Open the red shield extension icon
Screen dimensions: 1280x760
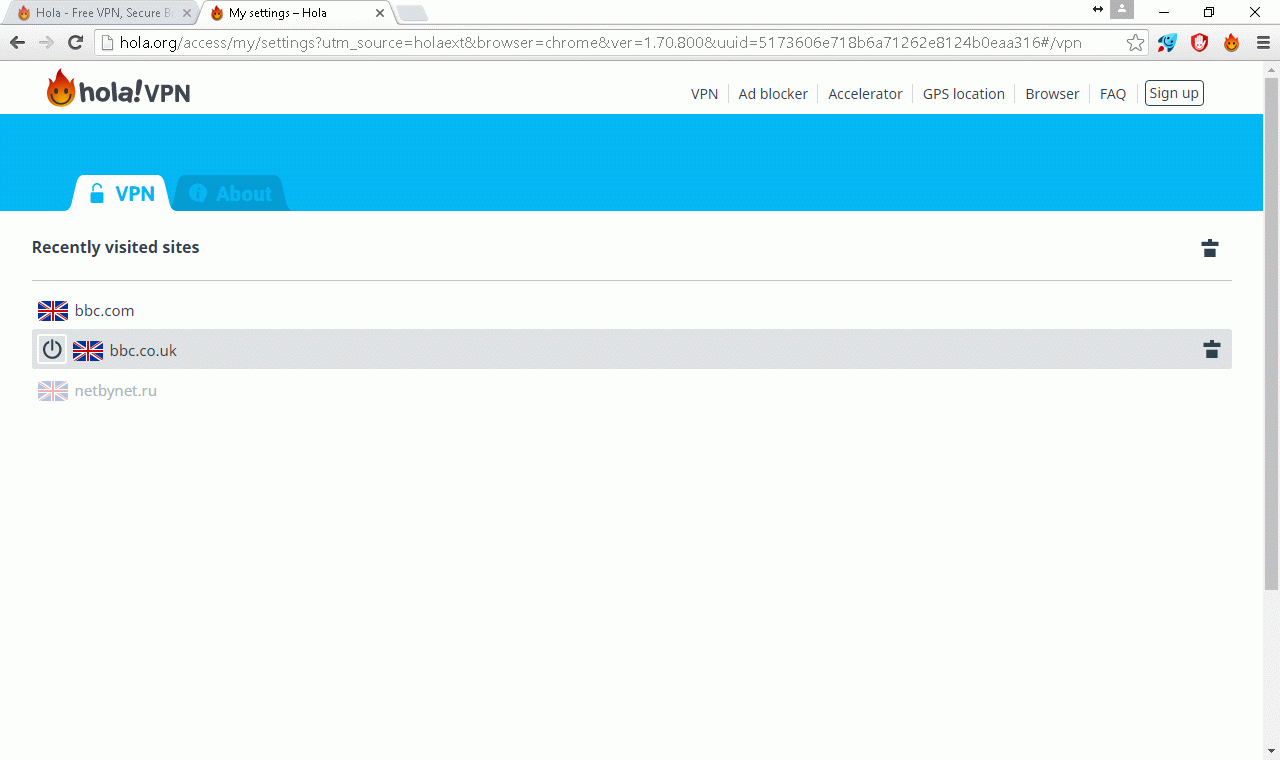(x=1199, y=43)
